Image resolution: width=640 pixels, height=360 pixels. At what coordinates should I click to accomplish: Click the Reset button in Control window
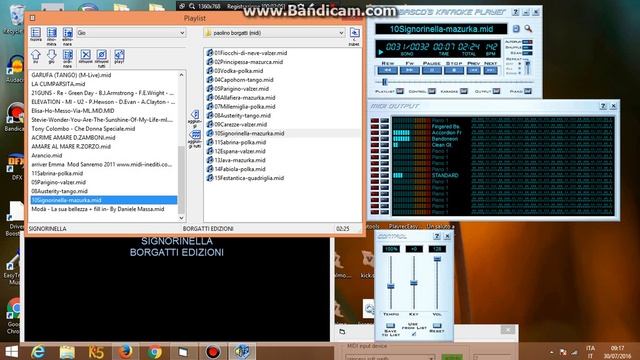[437, 327]
